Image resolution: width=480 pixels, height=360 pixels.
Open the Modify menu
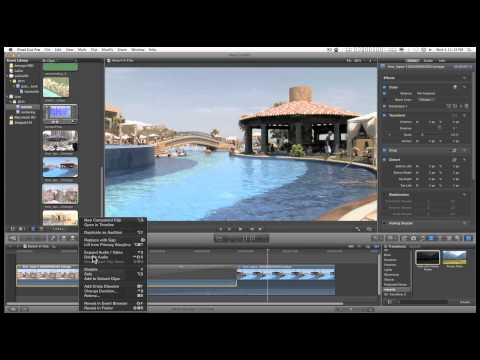tap(107, 50)
